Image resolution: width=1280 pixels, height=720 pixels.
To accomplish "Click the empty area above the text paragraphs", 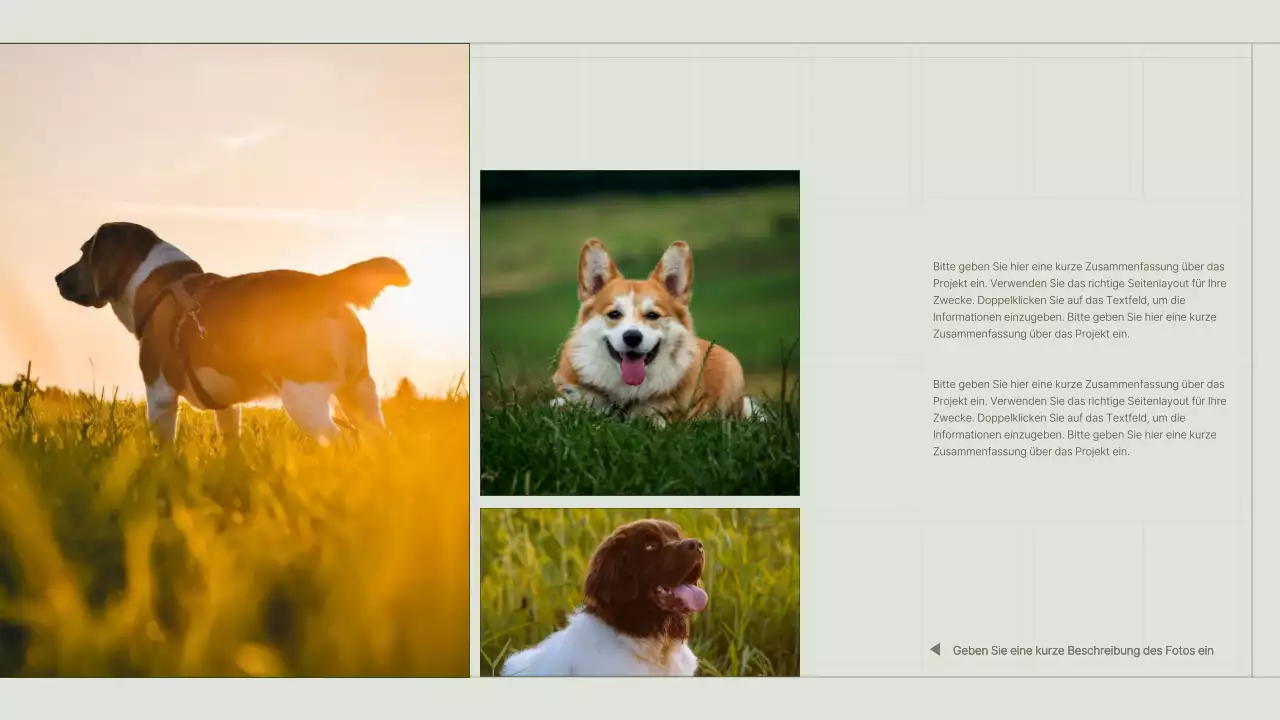I will pyautogui.click(x=1030, y=130).
